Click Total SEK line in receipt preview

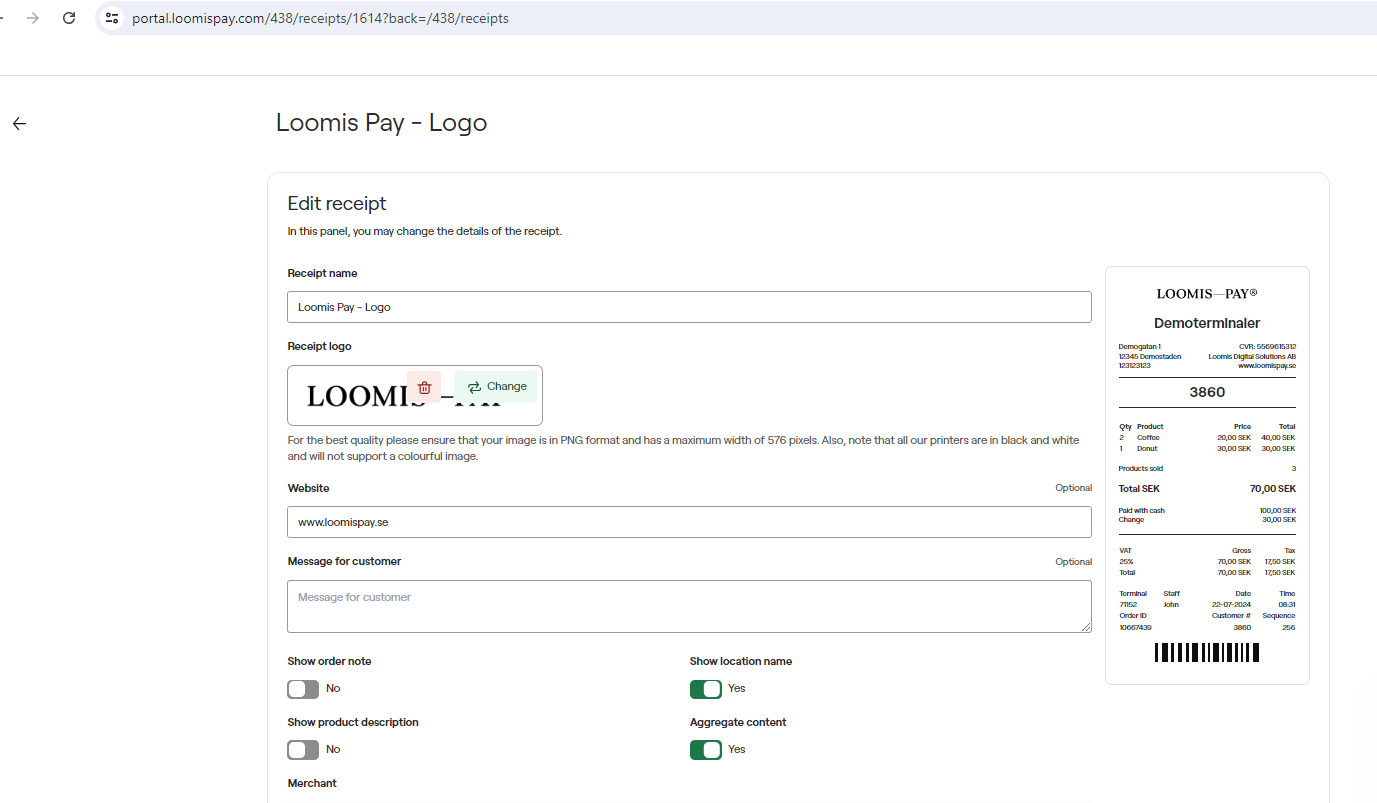(x=1206, y=489)
